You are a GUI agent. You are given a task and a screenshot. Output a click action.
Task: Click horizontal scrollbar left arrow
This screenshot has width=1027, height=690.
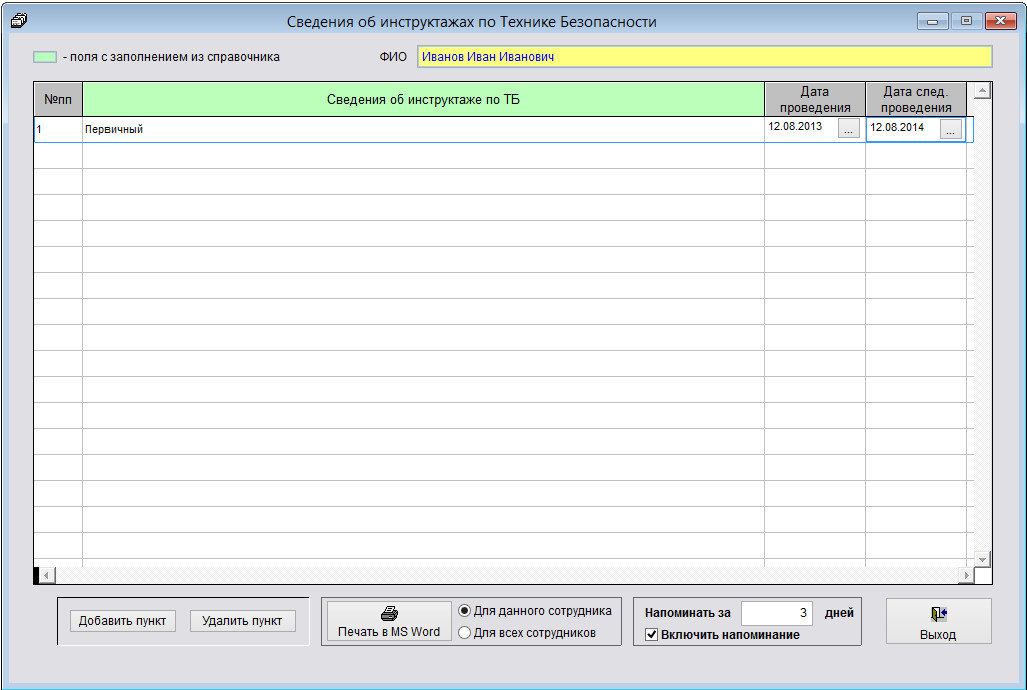[47, 575]
